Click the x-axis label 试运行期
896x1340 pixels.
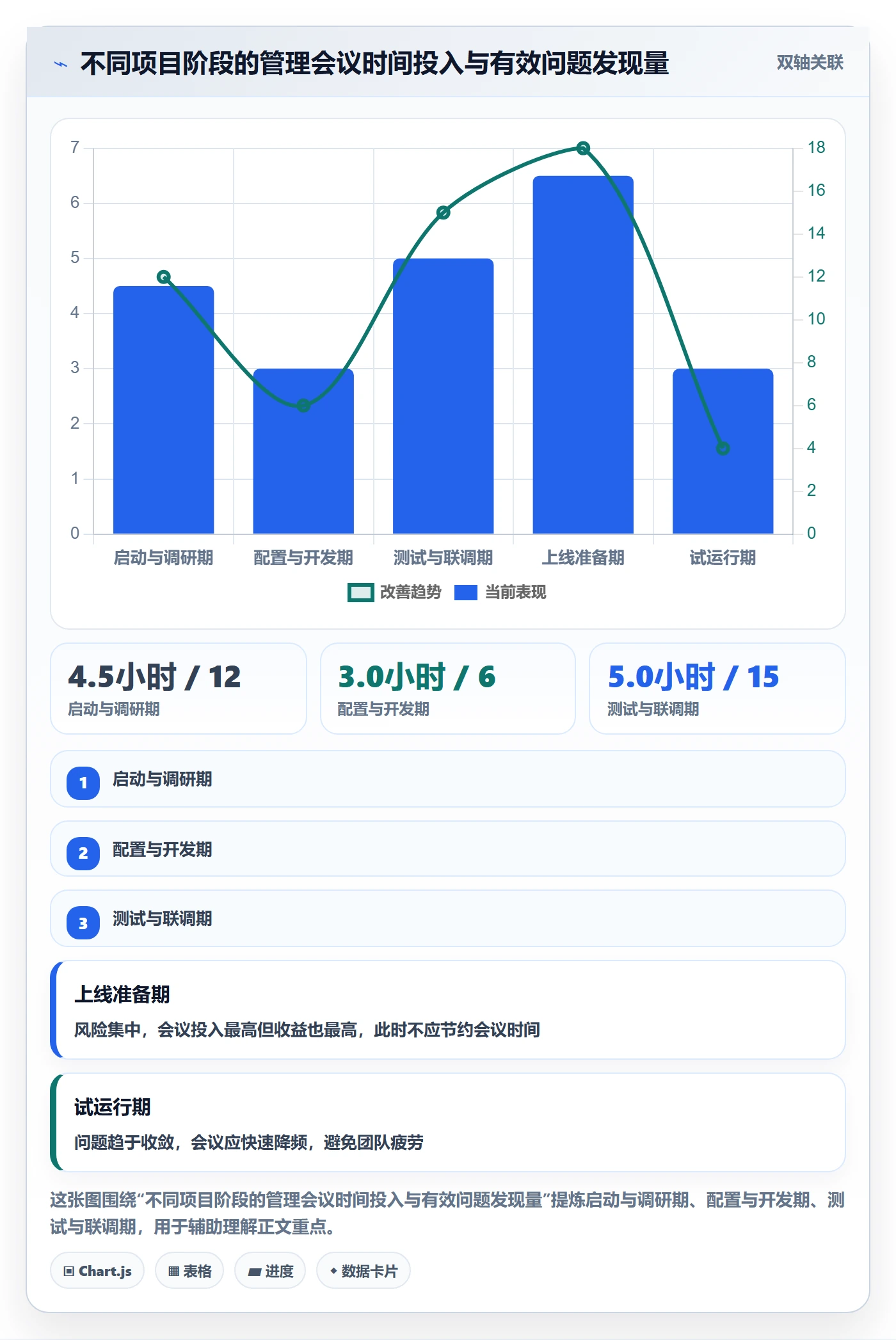[x=723, y=558]
